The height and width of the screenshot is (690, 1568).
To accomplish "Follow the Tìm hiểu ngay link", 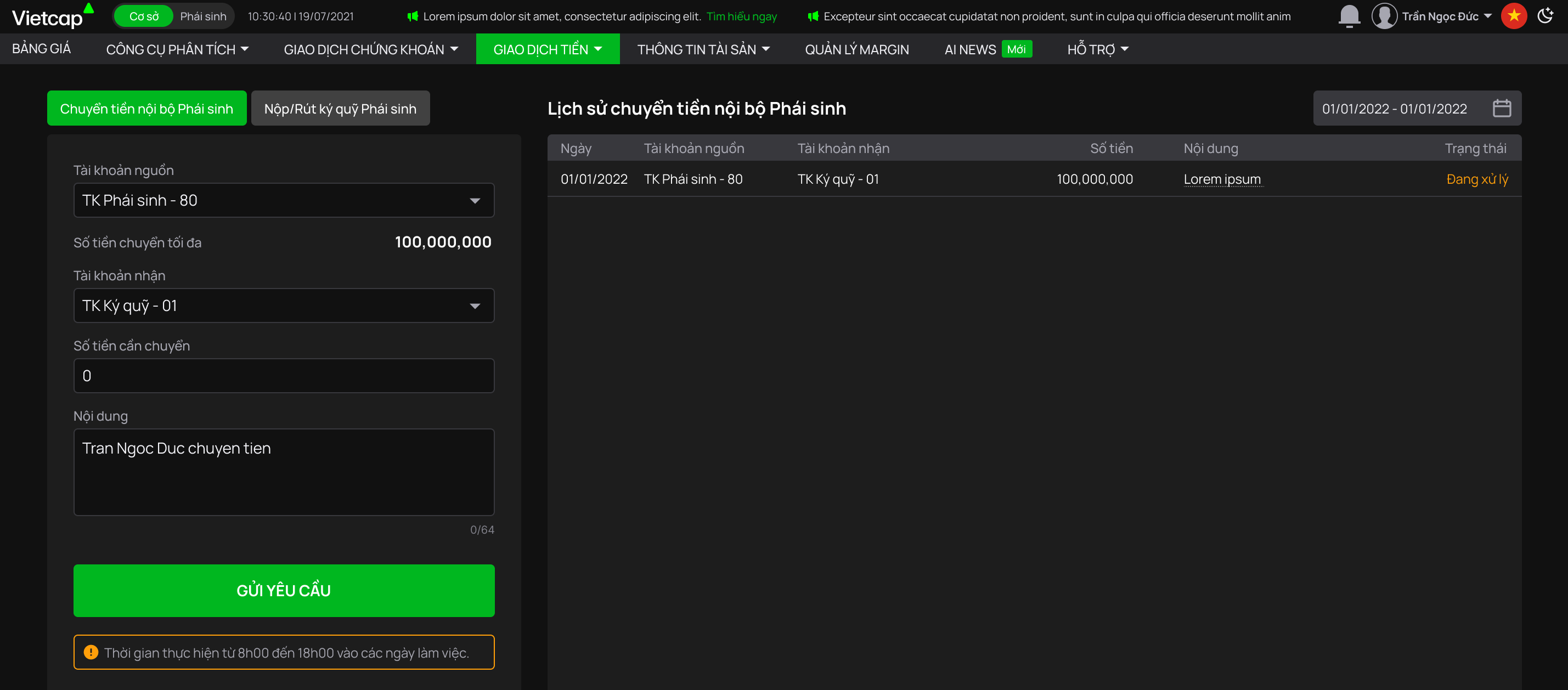I will point(741,16).
